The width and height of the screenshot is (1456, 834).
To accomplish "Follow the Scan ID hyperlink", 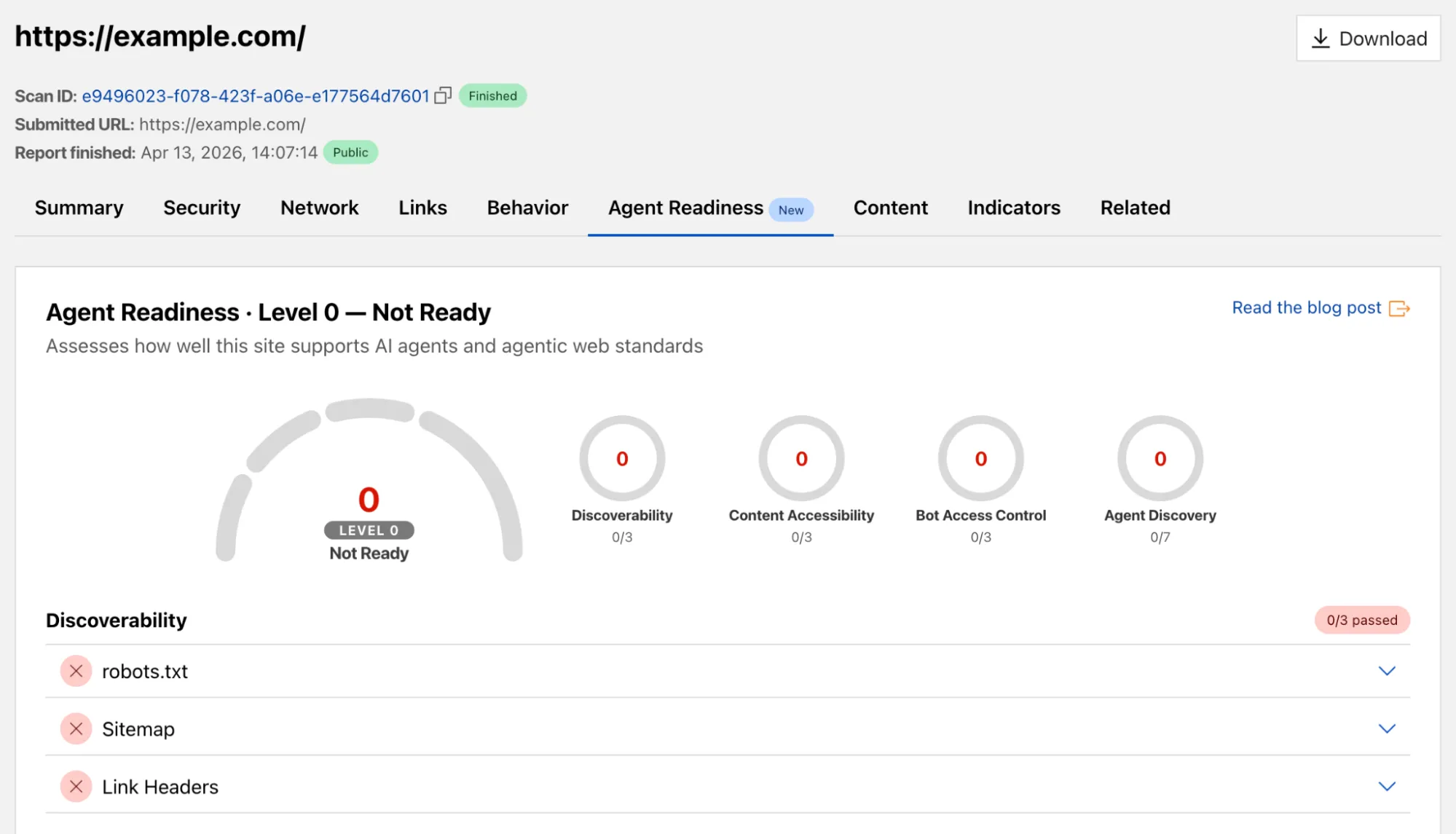I will [255, 95].
